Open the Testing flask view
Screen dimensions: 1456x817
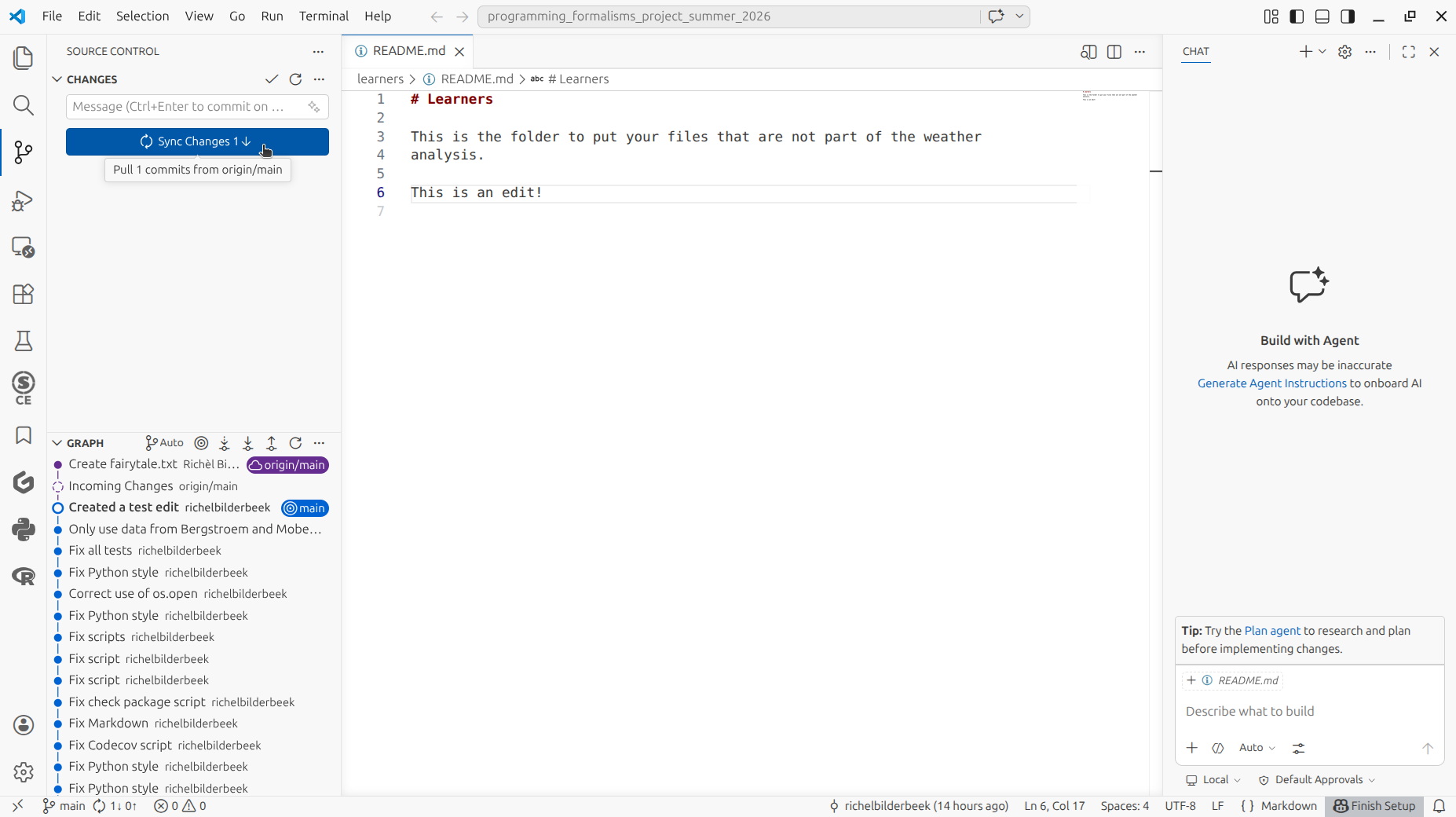24,341
